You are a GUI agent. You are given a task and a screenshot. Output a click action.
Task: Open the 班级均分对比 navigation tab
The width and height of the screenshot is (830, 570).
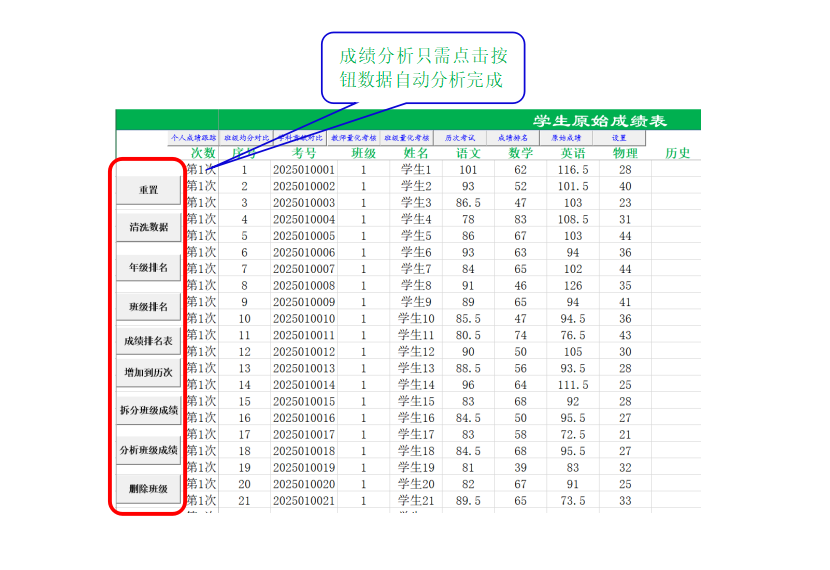[x=246, y=138]
